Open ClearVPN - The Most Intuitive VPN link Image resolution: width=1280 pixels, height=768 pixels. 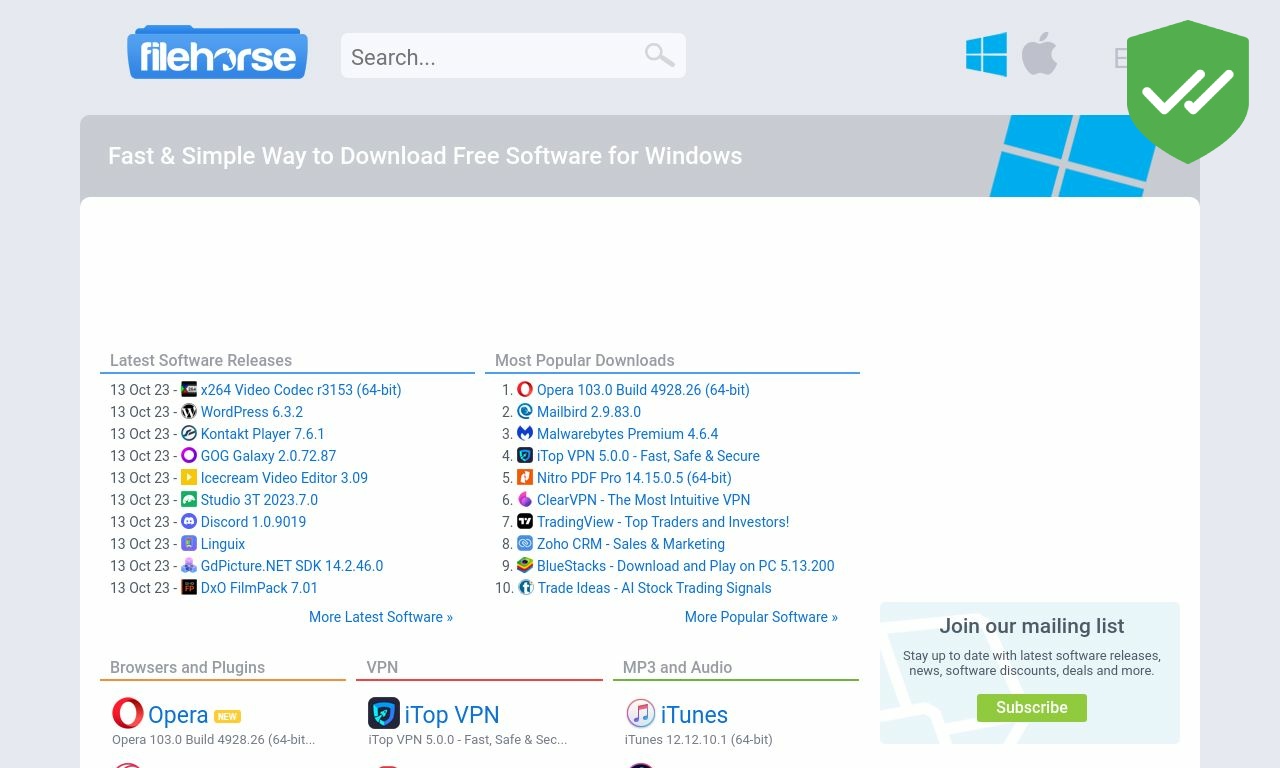coord(643,500)
